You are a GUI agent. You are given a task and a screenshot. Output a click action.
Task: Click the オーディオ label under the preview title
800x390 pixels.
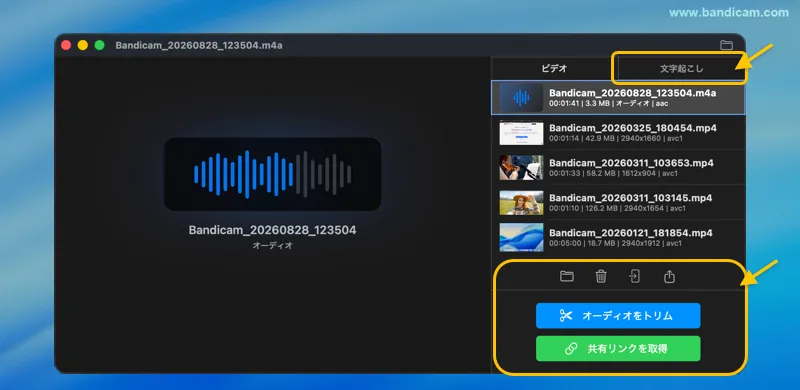click(x=272, y=246)
